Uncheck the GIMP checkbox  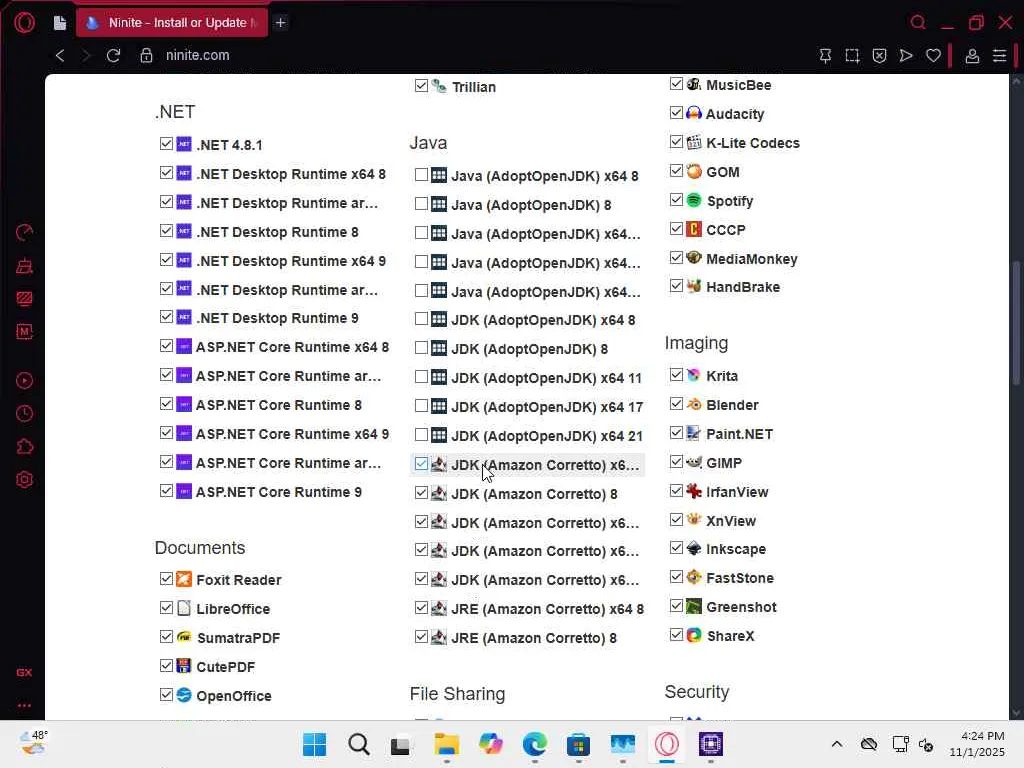677,462
